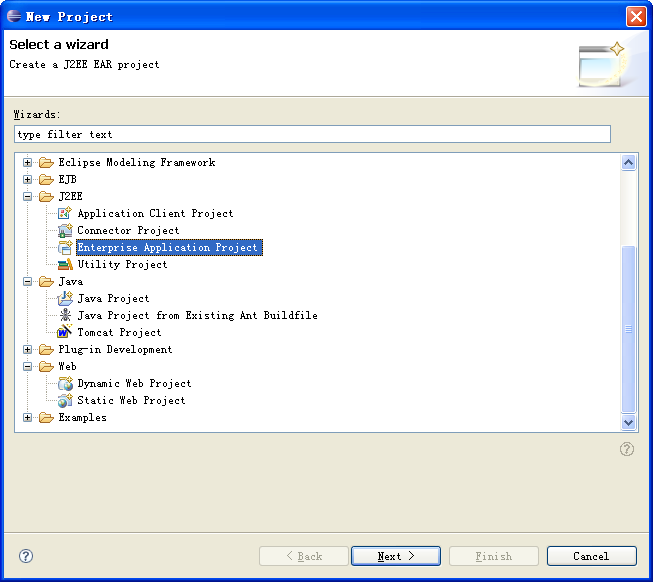653x582 pixels.
Task: Select Static Web Project label
Action: coord(131,400)
